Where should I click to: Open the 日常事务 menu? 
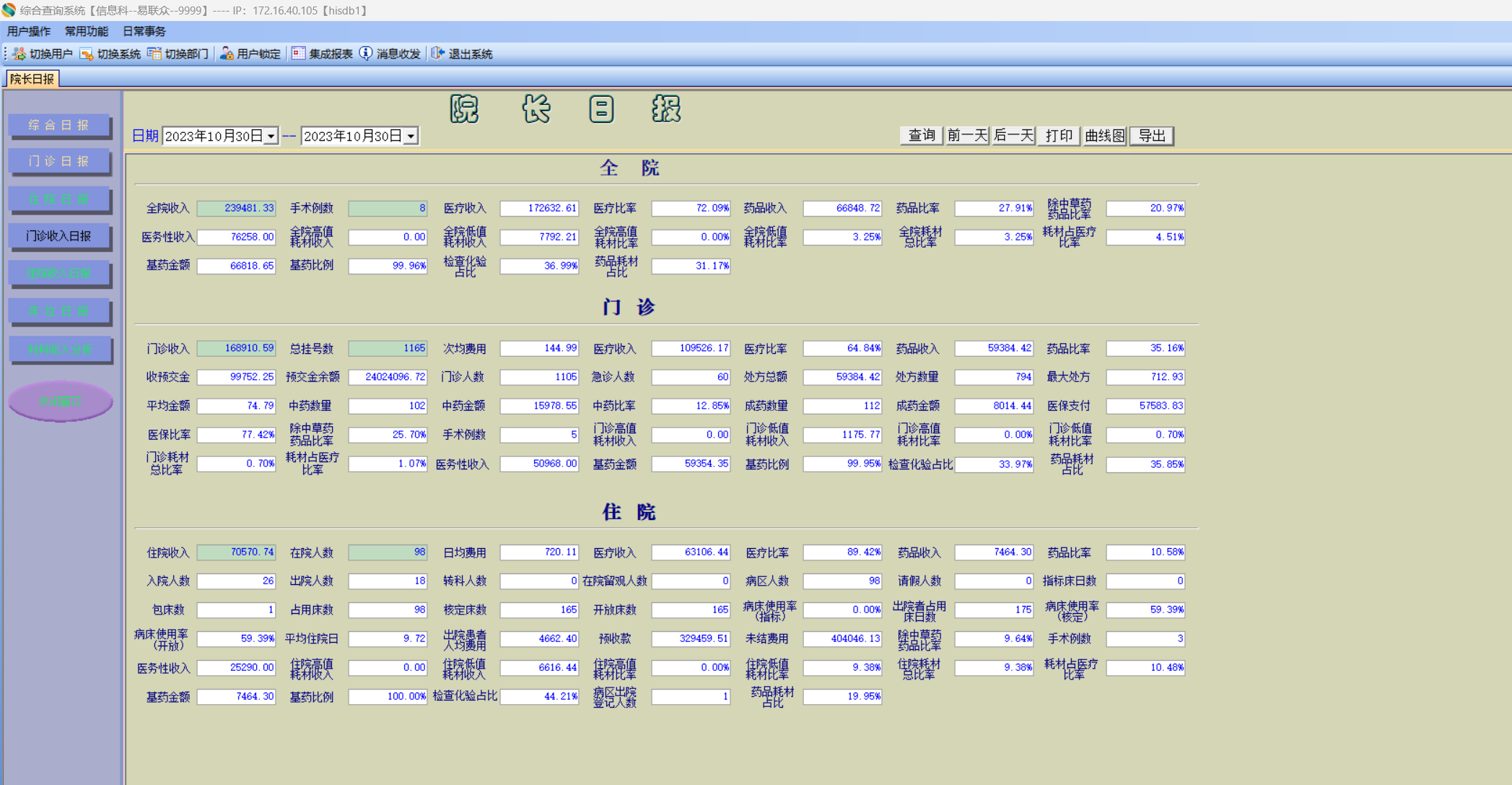[144, 32]
